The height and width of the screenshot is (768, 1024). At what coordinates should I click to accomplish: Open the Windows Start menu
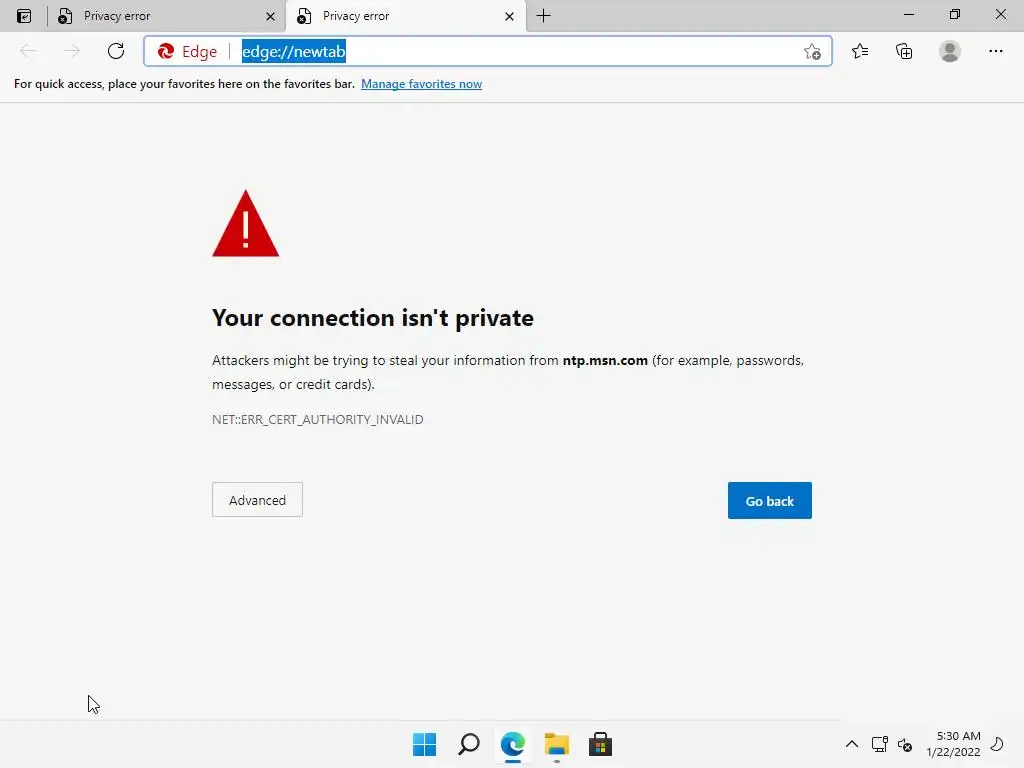[424, 744]
